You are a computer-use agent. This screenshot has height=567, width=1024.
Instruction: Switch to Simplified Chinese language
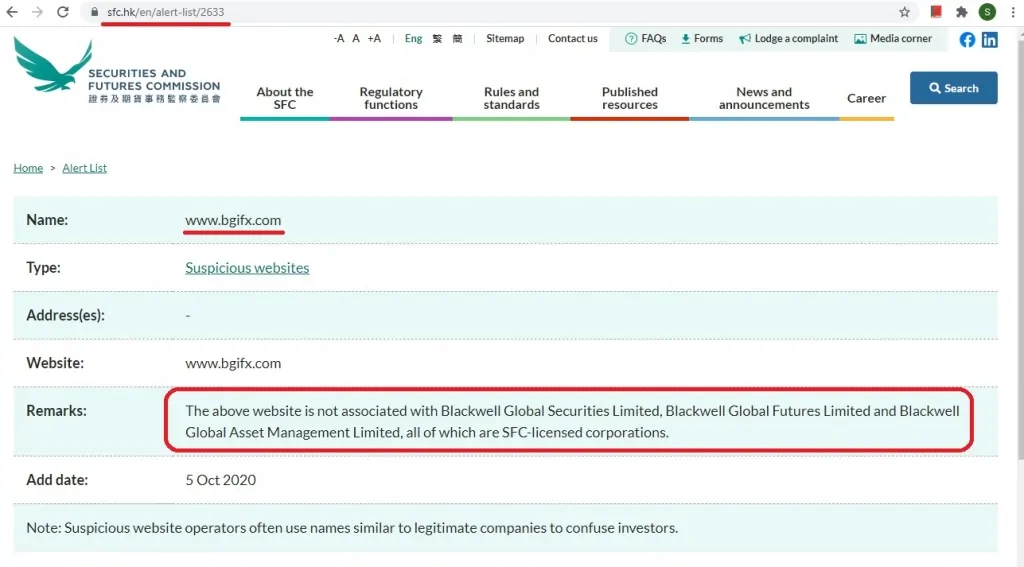[x=457, y=39]
